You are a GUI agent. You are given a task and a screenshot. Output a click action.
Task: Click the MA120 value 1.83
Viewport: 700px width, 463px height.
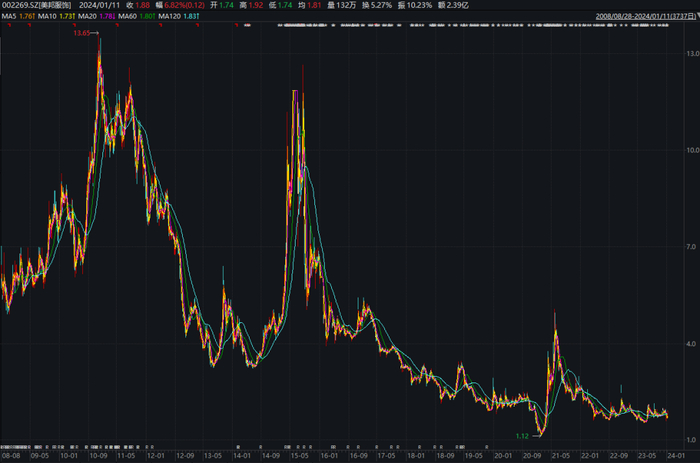coord(191,16)
